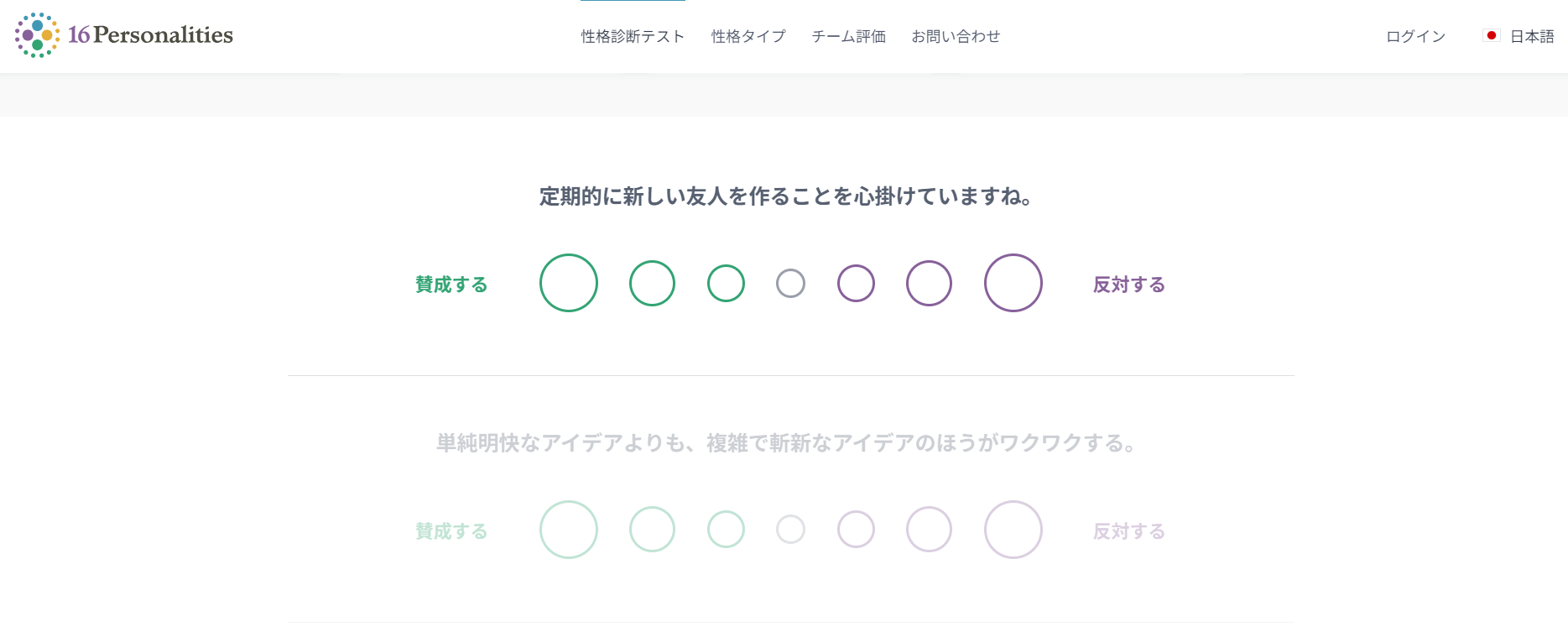Click the 16Personalities wordmark text

[151, 35]
